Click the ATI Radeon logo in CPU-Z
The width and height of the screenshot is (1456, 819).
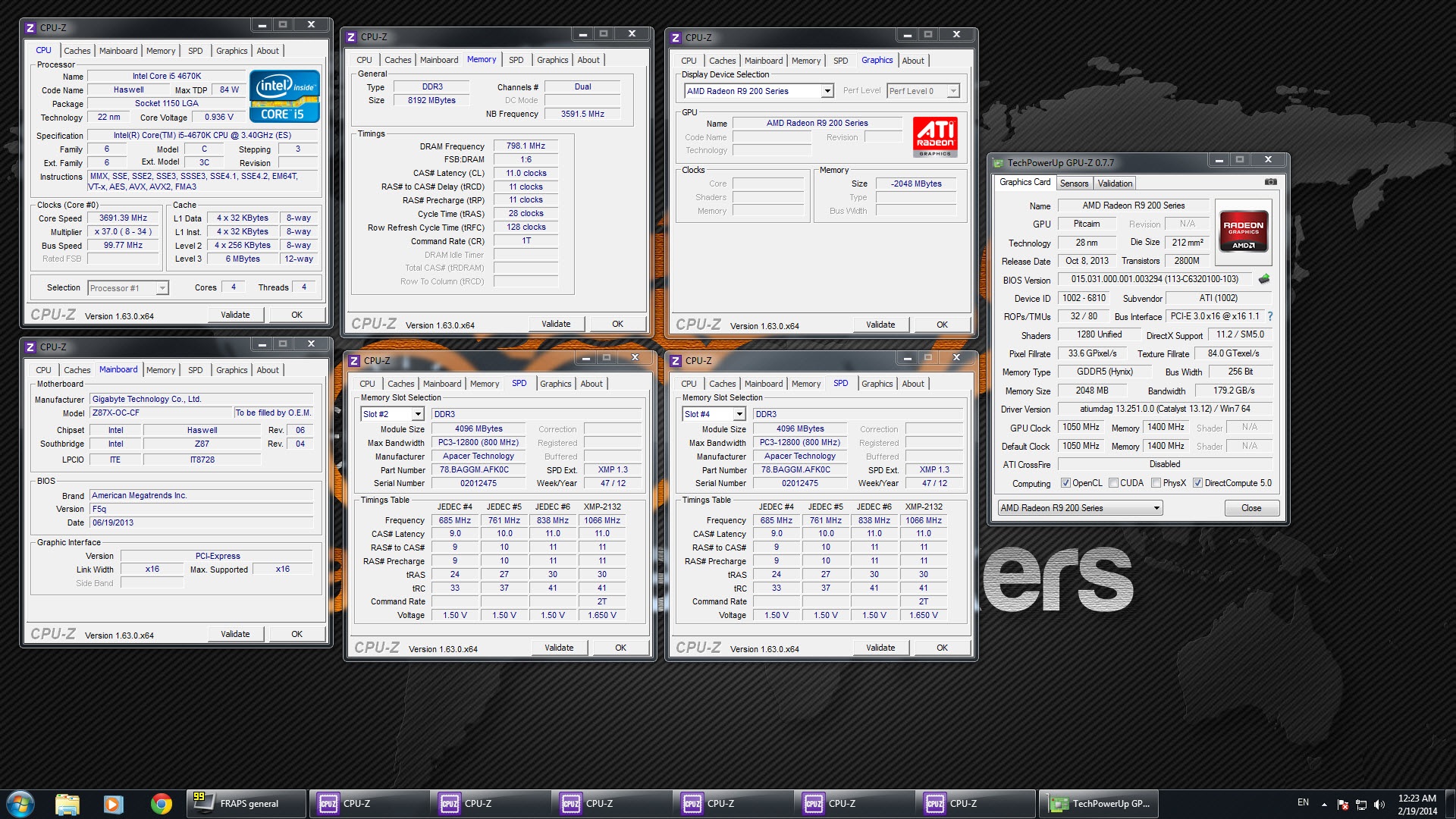[x=935, y=137]
